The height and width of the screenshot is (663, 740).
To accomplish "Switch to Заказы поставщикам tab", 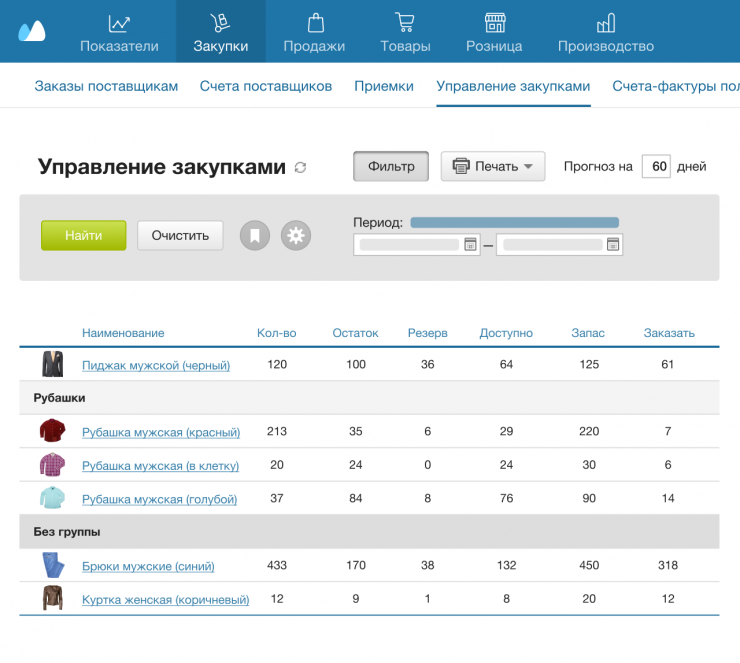I will click(106, 86).
